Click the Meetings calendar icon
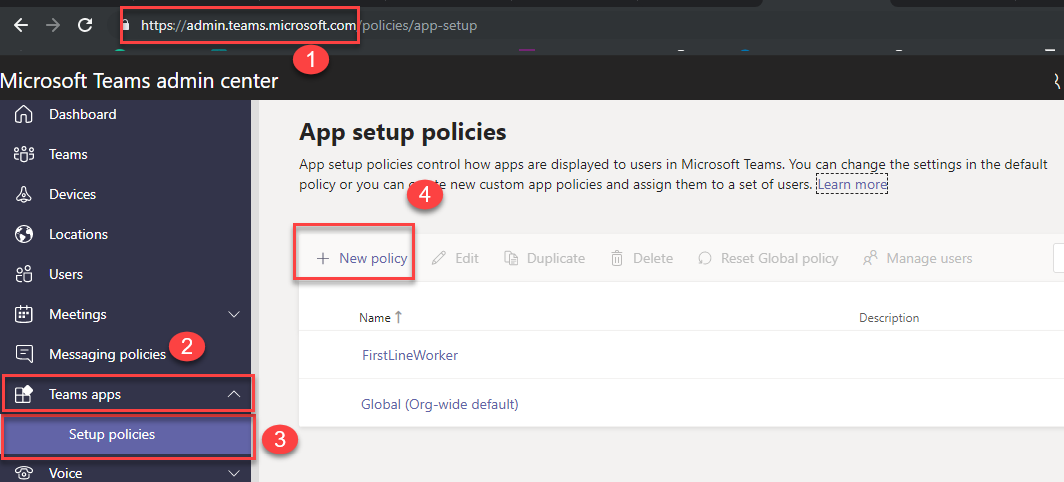 point(24,314)
